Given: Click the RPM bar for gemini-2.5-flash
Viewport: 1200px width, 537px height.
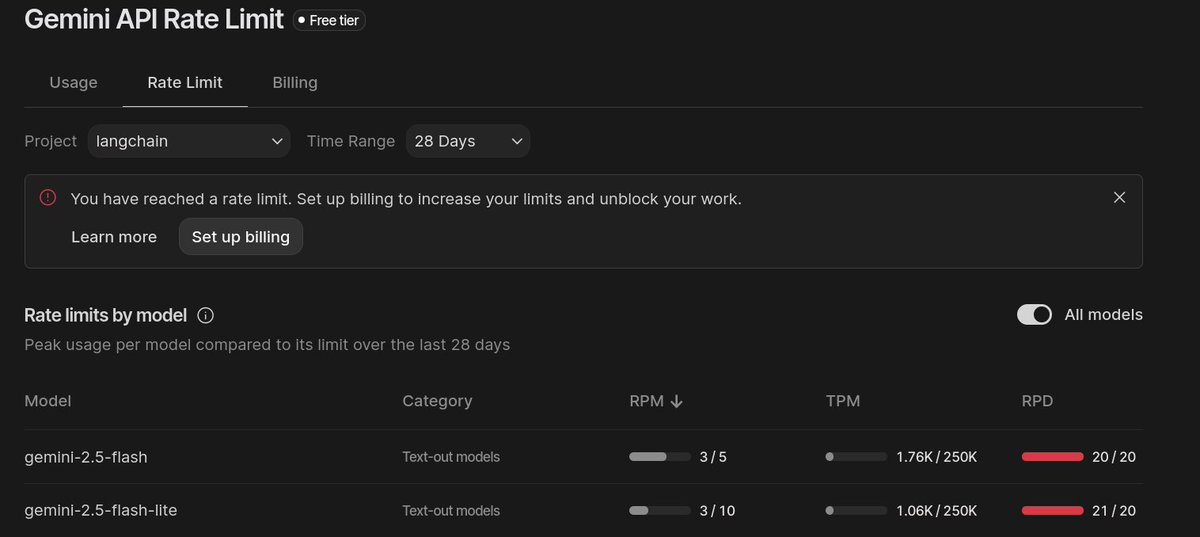Looking at the screenshot, I should 660,457.
